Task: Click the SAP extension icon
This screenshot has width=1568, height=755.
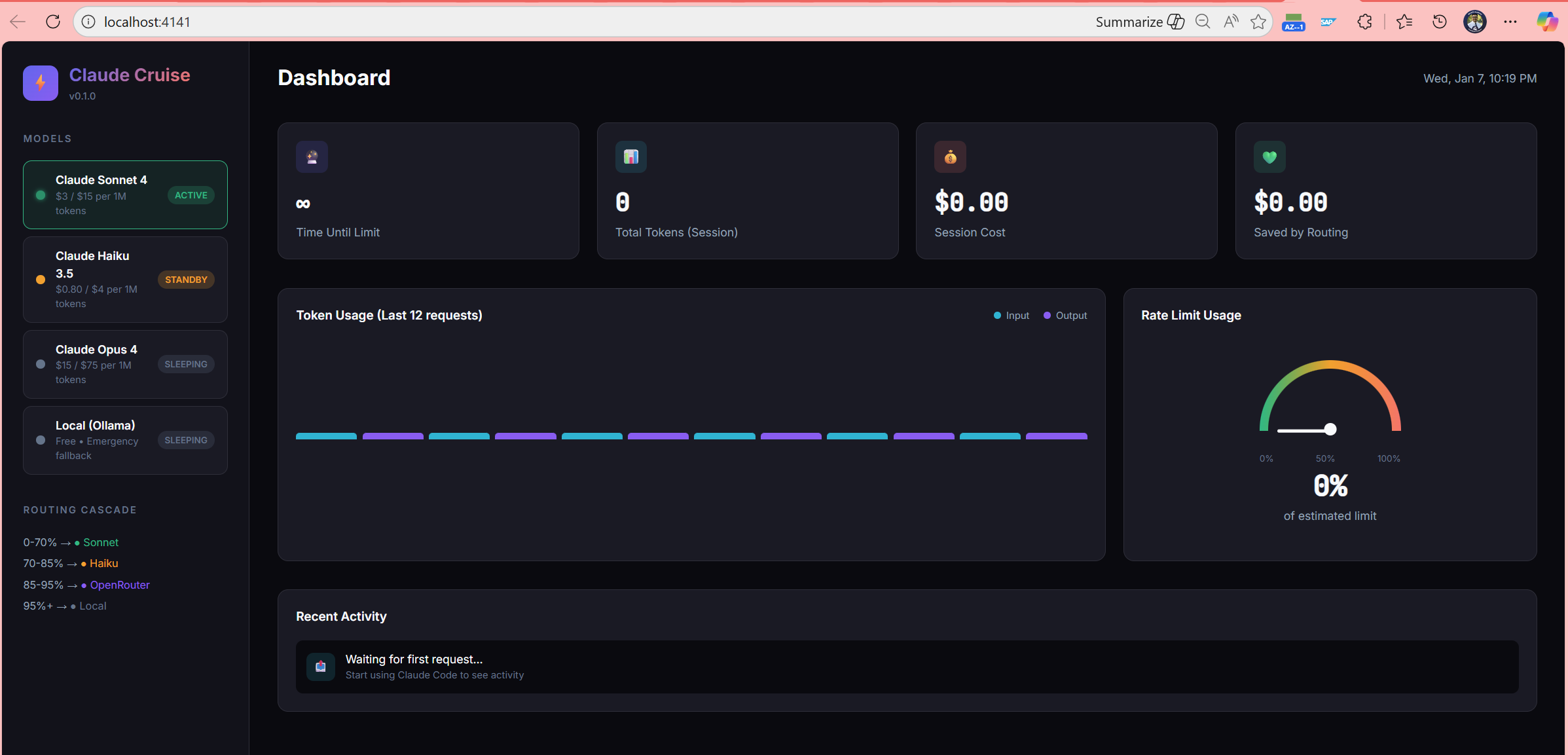Action: point(1328,22)
